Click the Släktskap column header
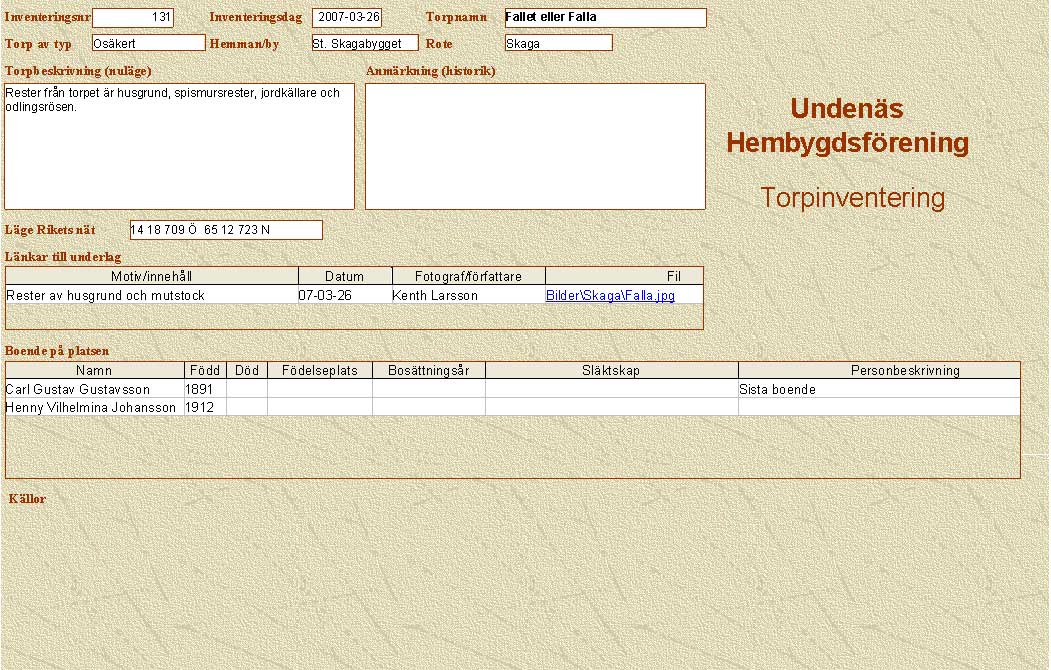Viewport: 1051px width, 670px height. point(611,370)
